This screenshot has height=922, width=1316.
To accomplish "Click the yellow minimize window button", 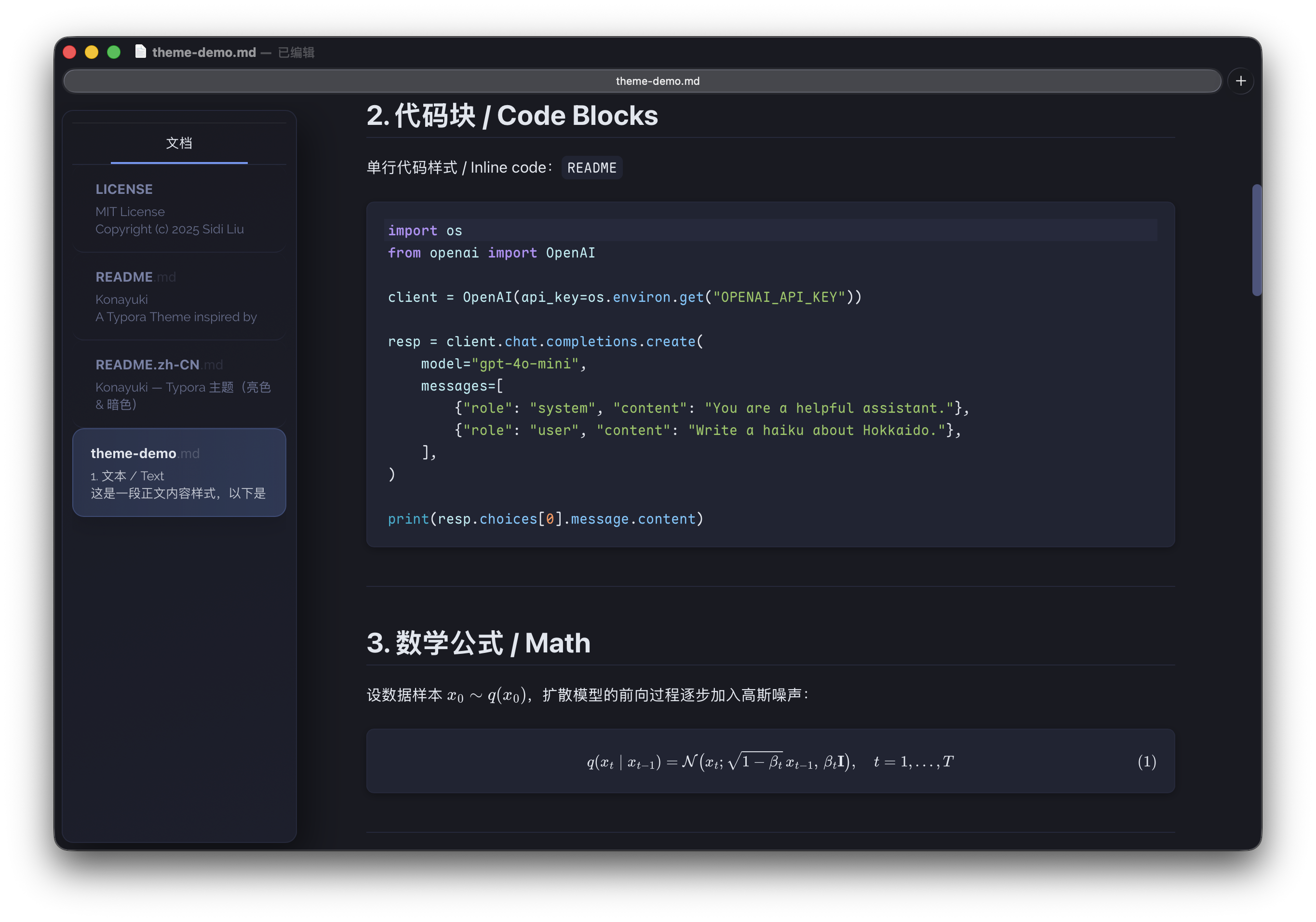I will tap(92, 52).
